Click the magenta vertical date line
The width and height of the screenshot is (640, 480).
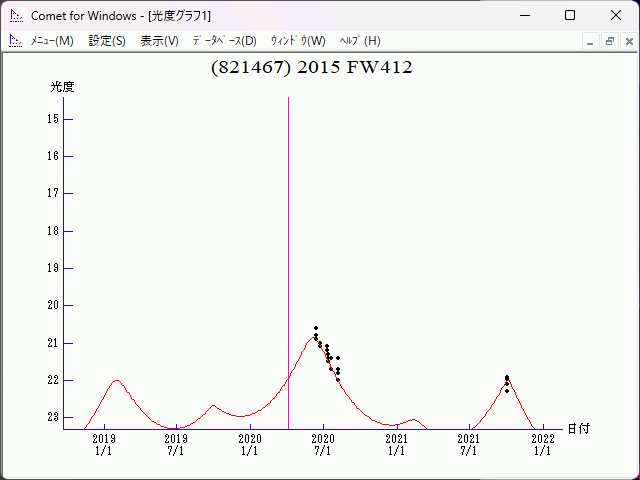[x=289, y=250]
